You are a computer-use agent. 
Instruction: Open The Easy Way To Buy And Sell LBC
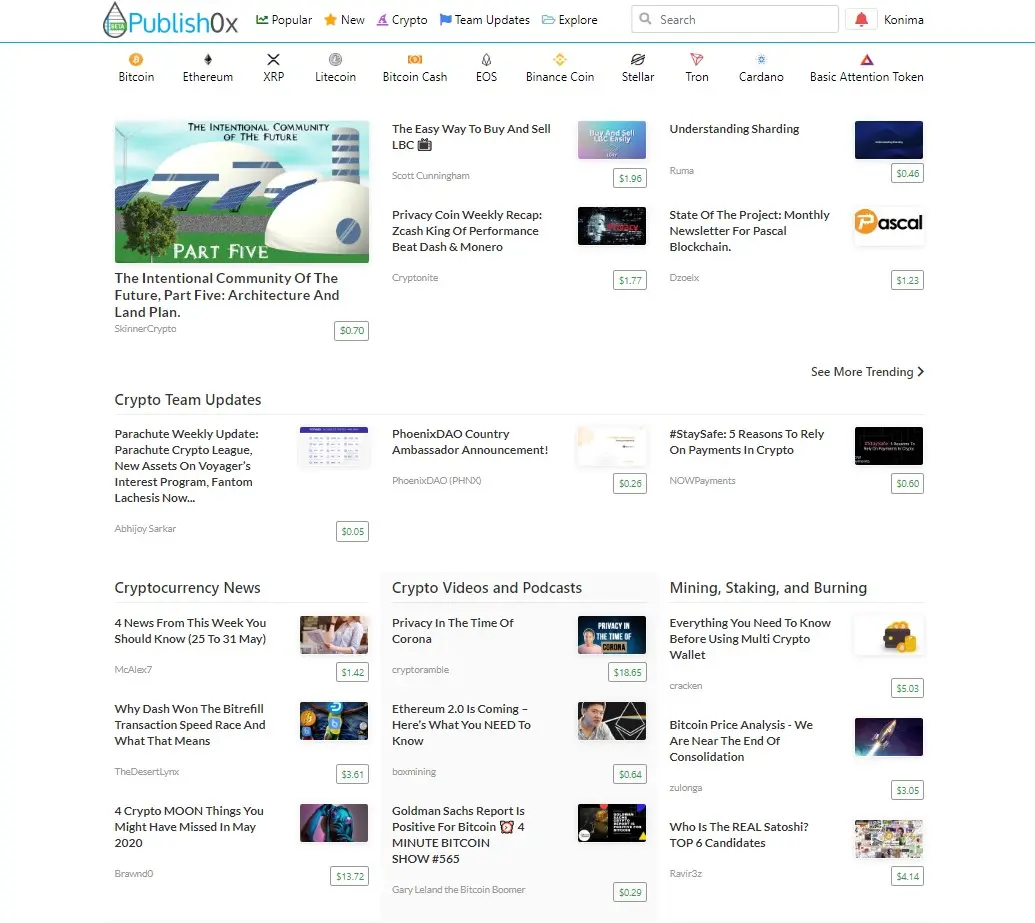pyautogui.click(x=471, y=137)
